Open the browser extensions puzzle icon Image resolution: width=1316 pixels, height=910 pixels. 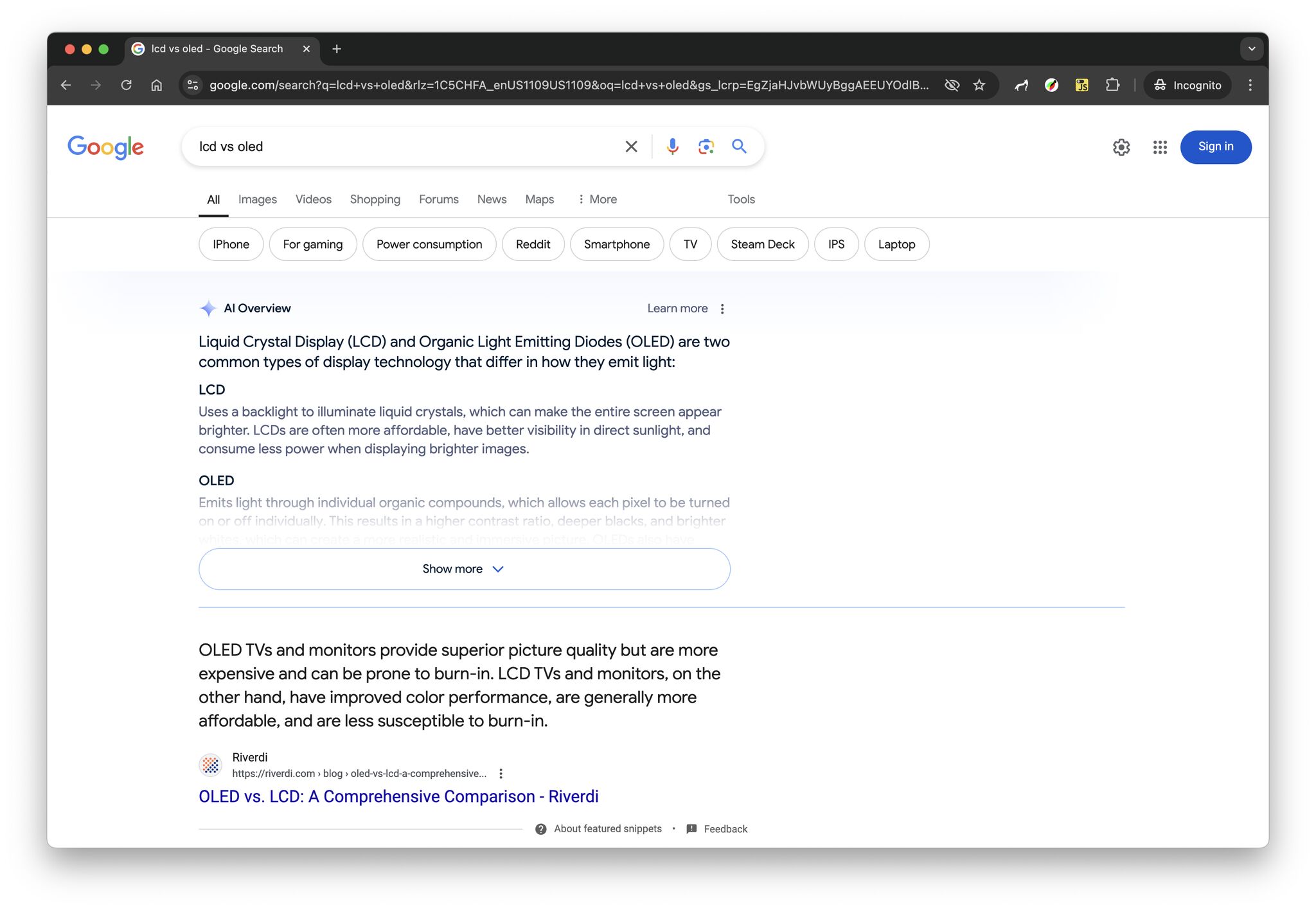(1113, 84)
